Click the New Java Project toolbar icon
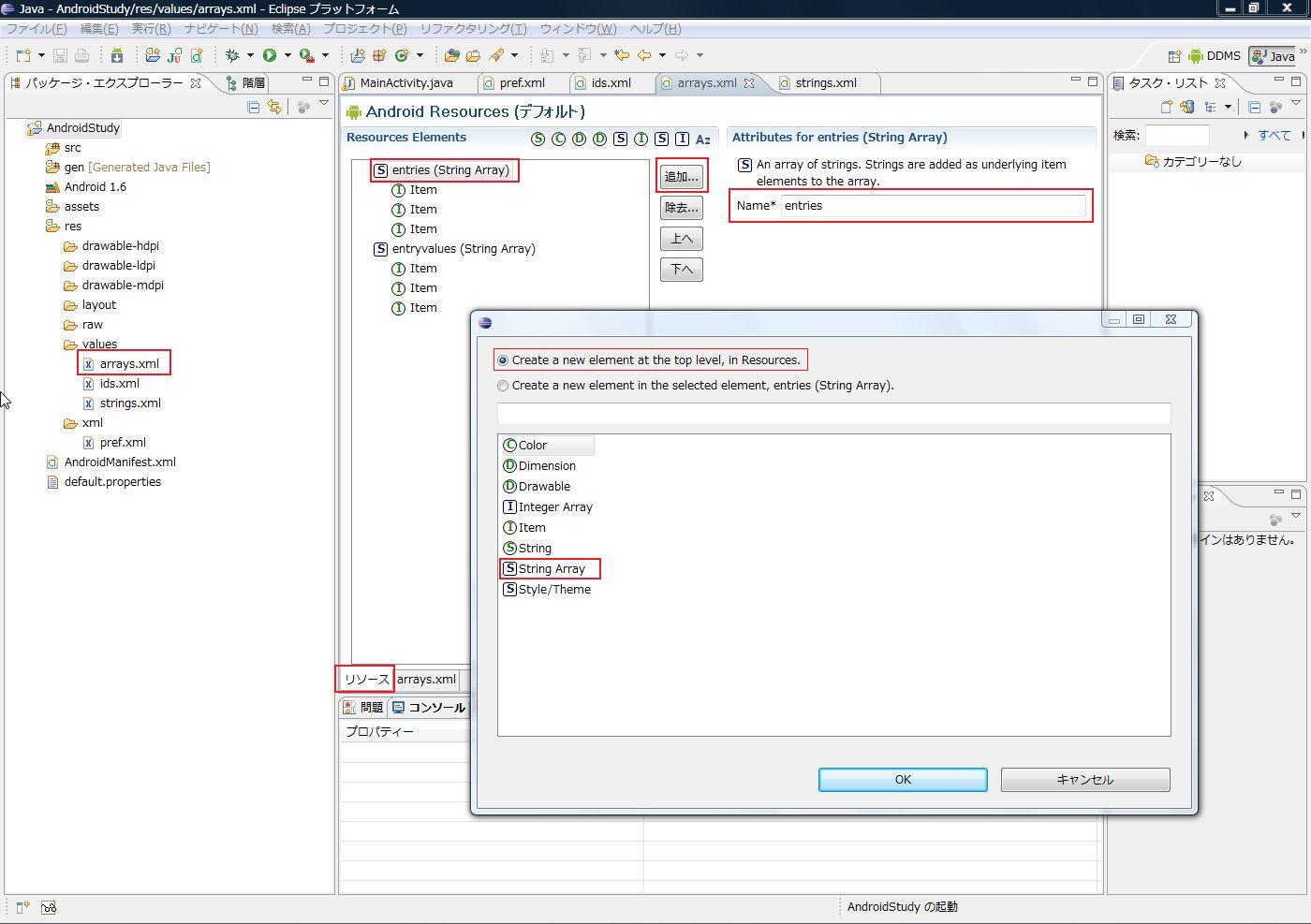 (x=358, y=56)
